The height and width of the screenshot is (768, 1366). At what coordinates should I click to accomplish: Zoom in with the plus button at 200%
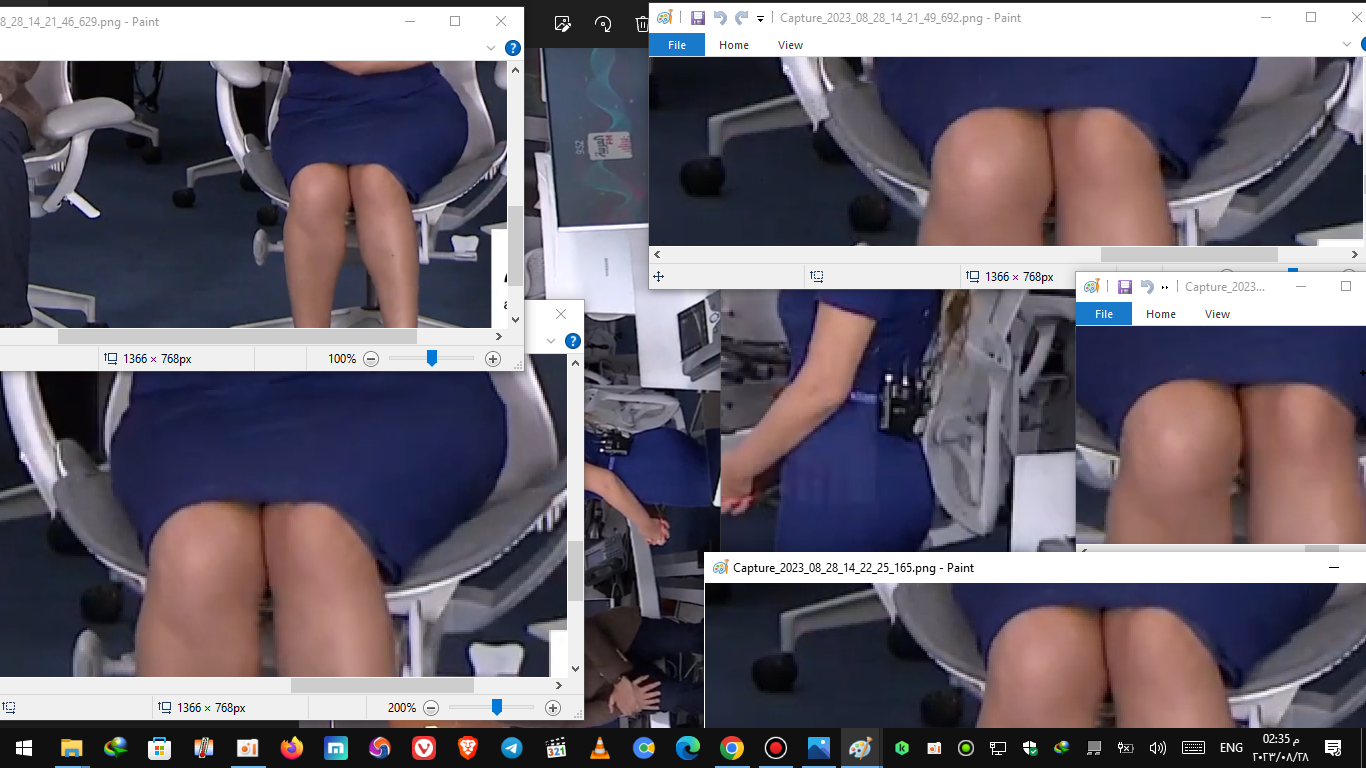[552, 708]
